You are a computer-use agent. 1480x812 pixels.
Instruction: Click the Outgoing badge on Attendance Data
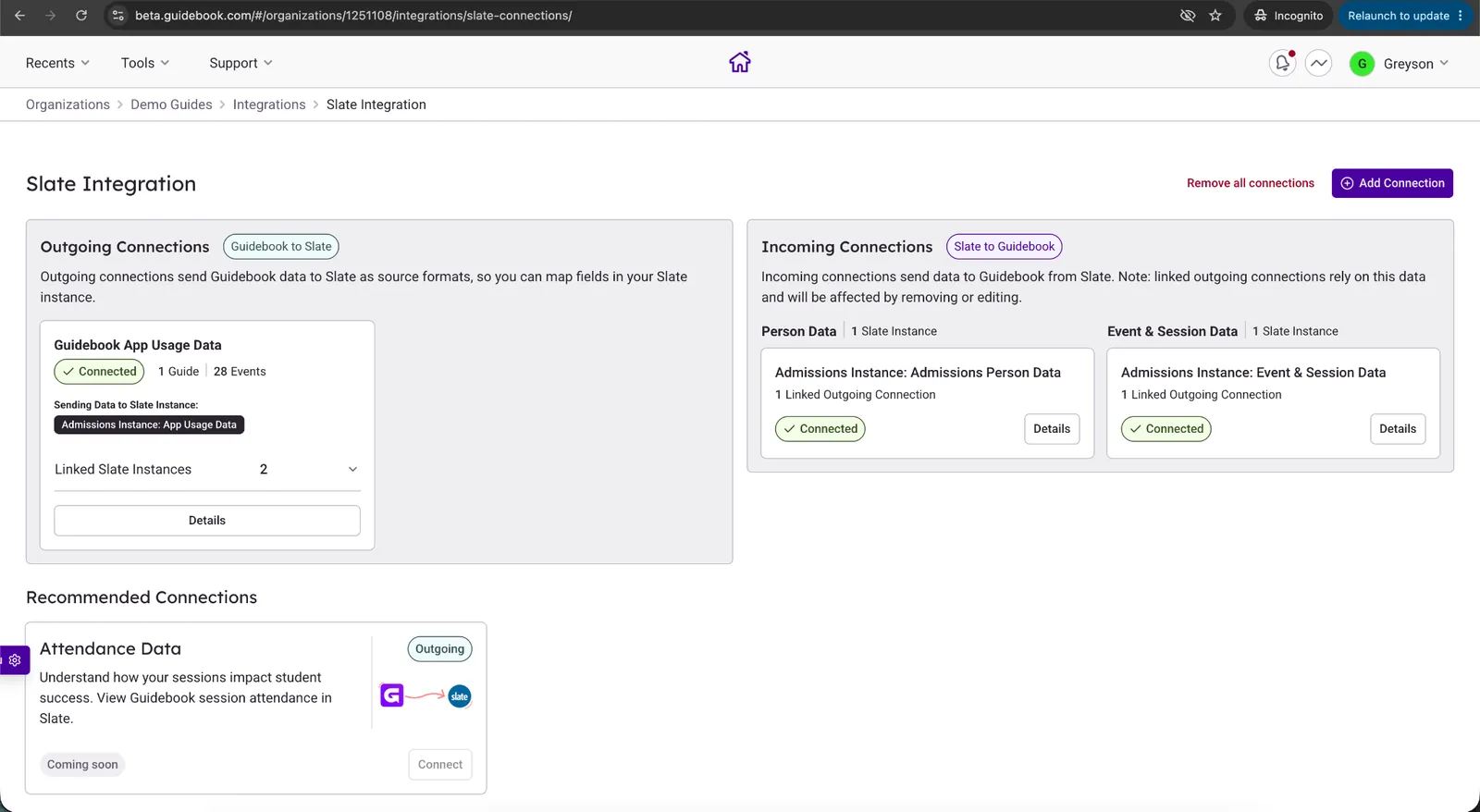tap(440, 649)
